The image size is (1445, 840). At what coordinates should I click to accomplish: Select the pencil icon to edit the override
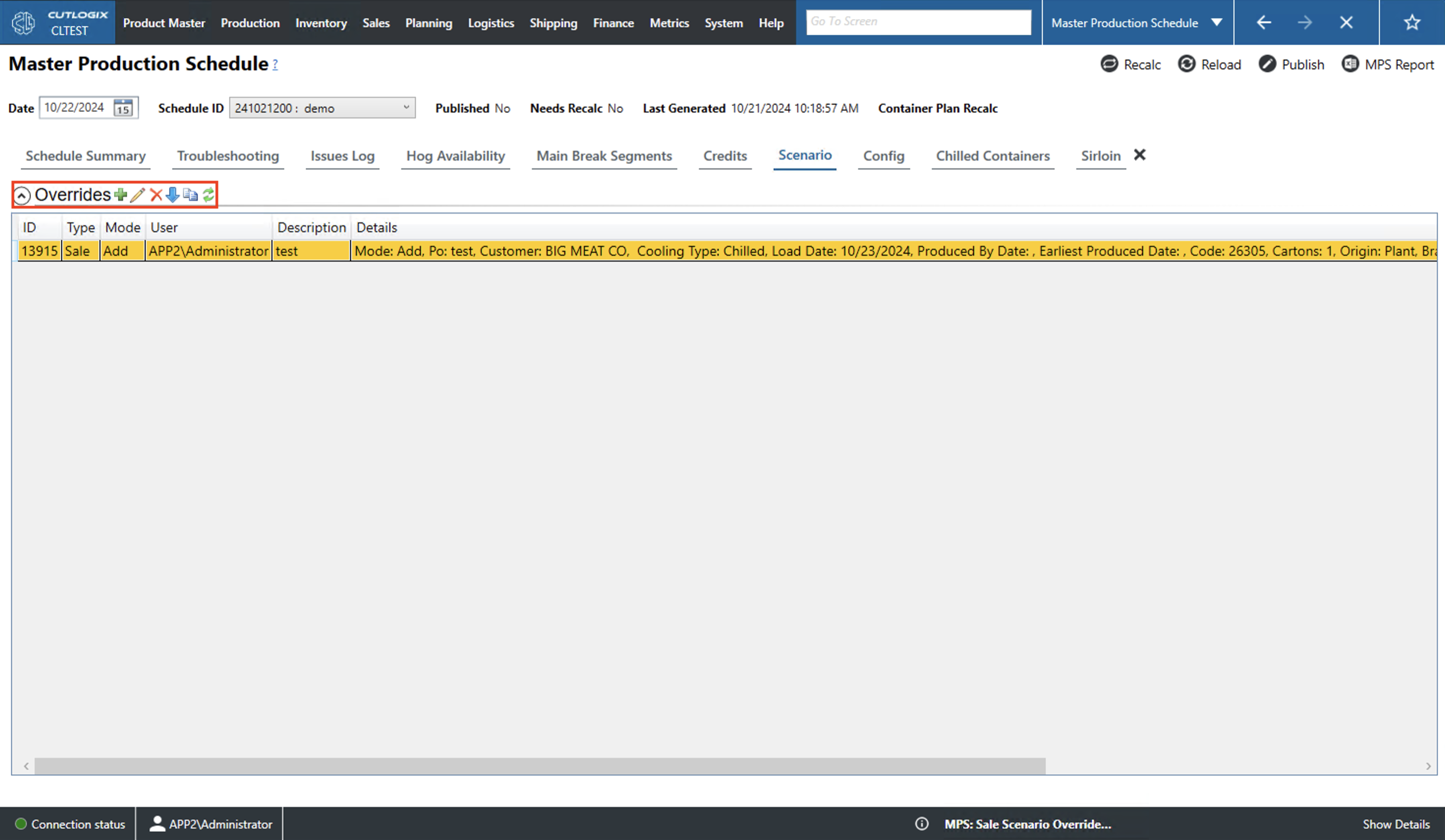(137, 195)
